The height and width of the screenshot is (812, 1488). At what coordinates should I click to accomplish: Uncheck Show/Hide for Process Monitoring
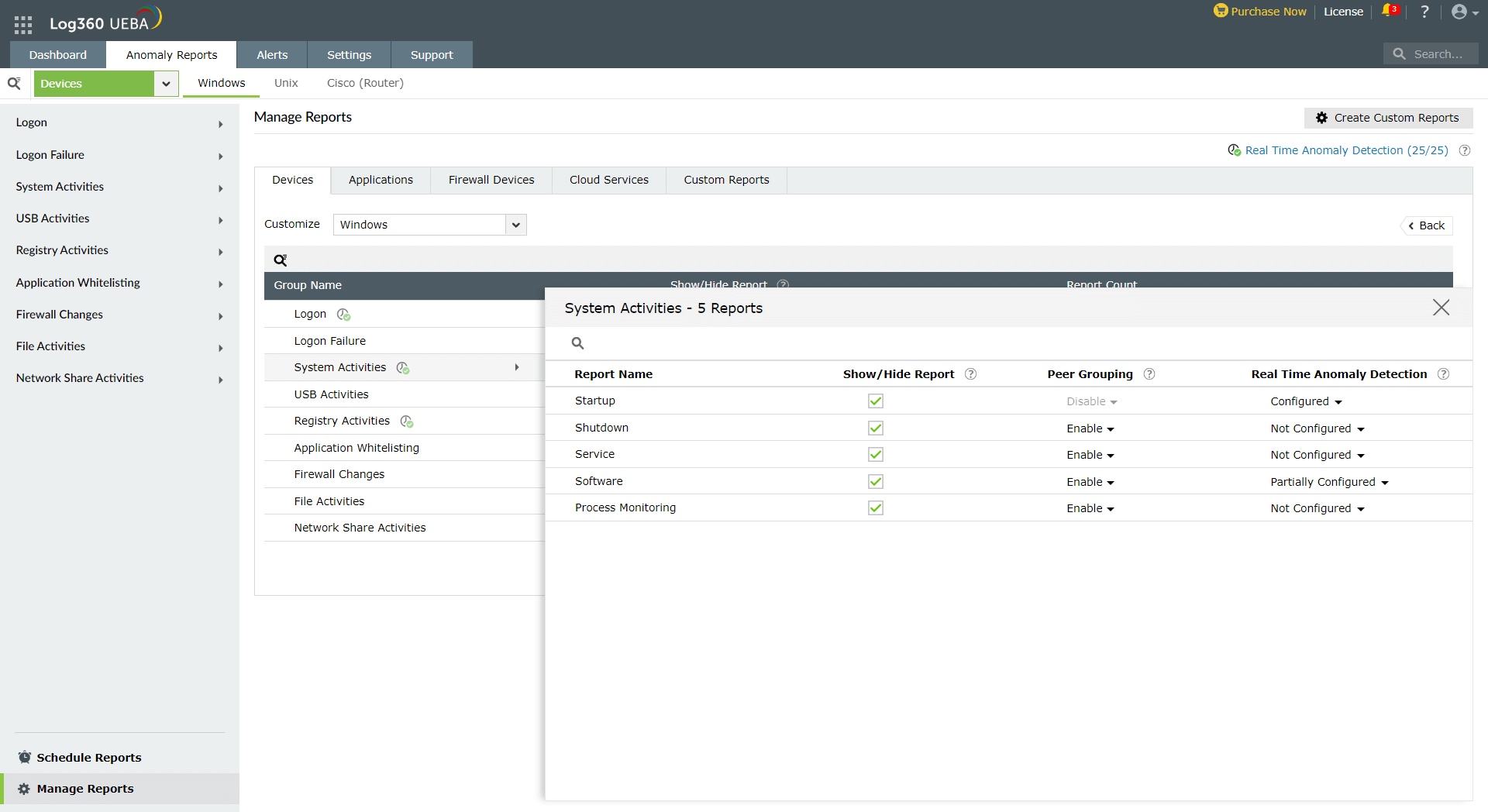point(875,508)
